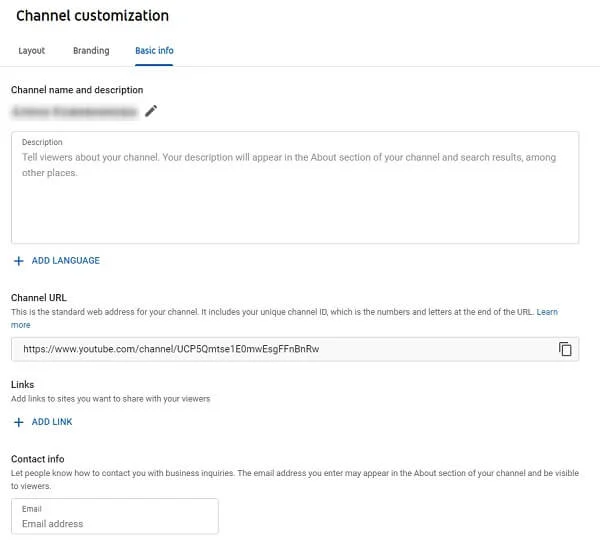Click the Channel customization page title

92,16
